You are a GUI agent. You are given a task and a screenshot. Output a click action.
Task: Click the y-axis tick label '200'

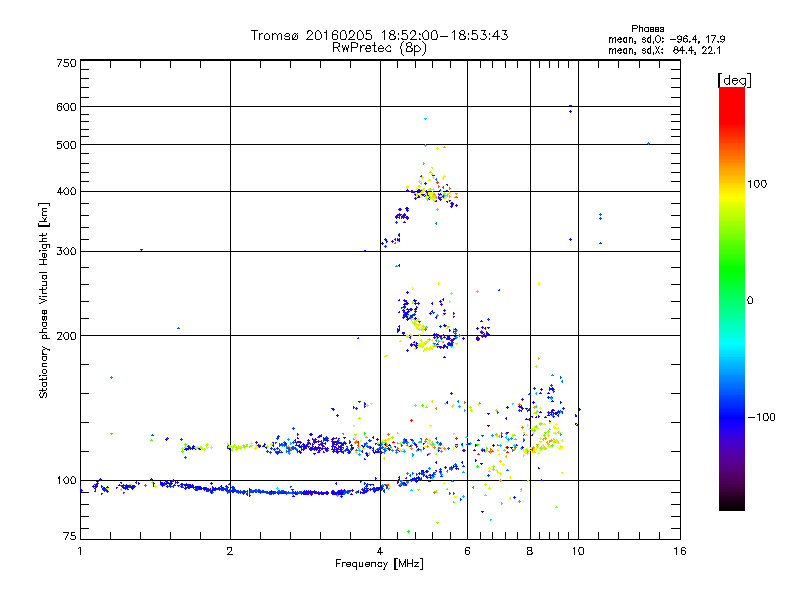point(67,336)
